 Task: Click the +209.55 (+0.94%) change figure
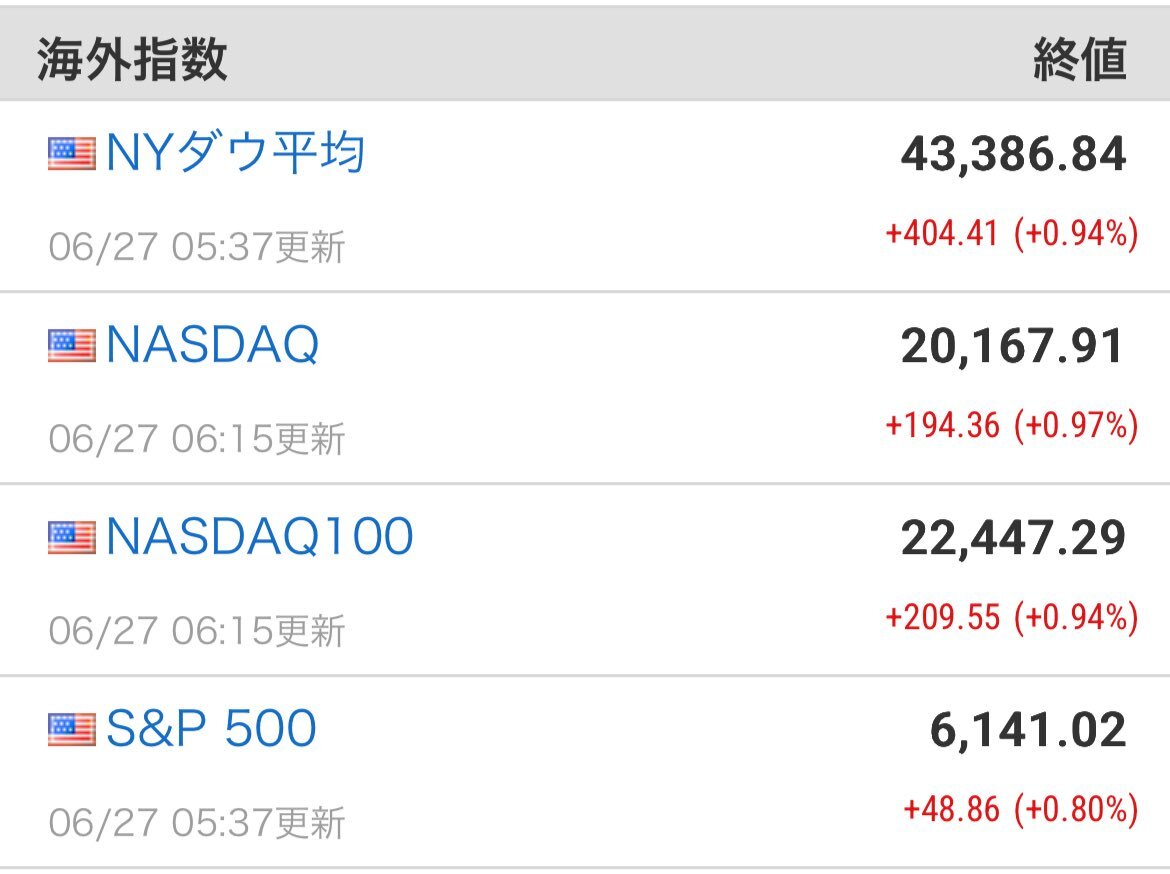[x=1012, y=617]
